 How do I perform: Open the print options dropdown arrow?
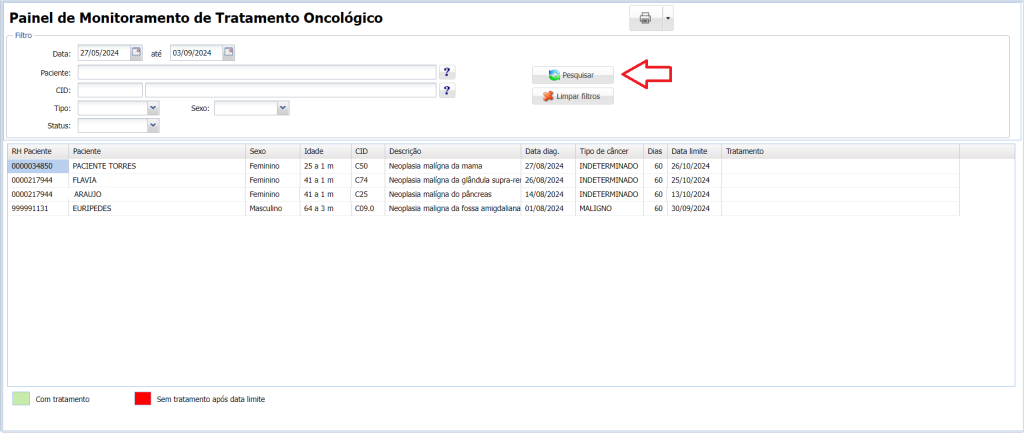[x=668, y=18]
